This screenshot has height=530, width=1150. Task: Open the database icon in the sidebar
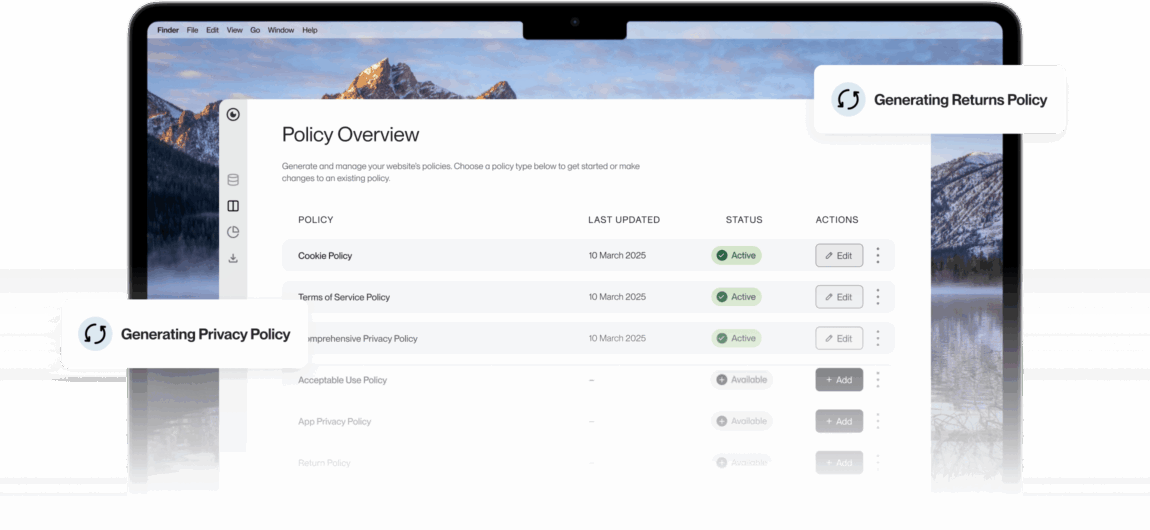point(233,180)
